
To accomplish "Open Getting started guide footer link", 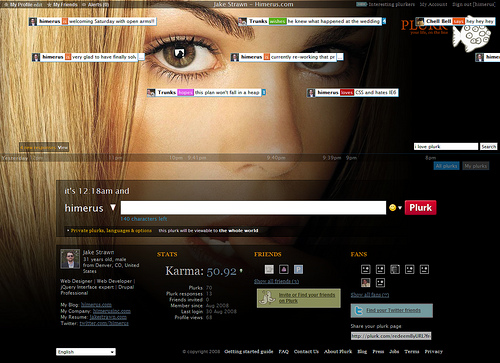I will (249, 352).
